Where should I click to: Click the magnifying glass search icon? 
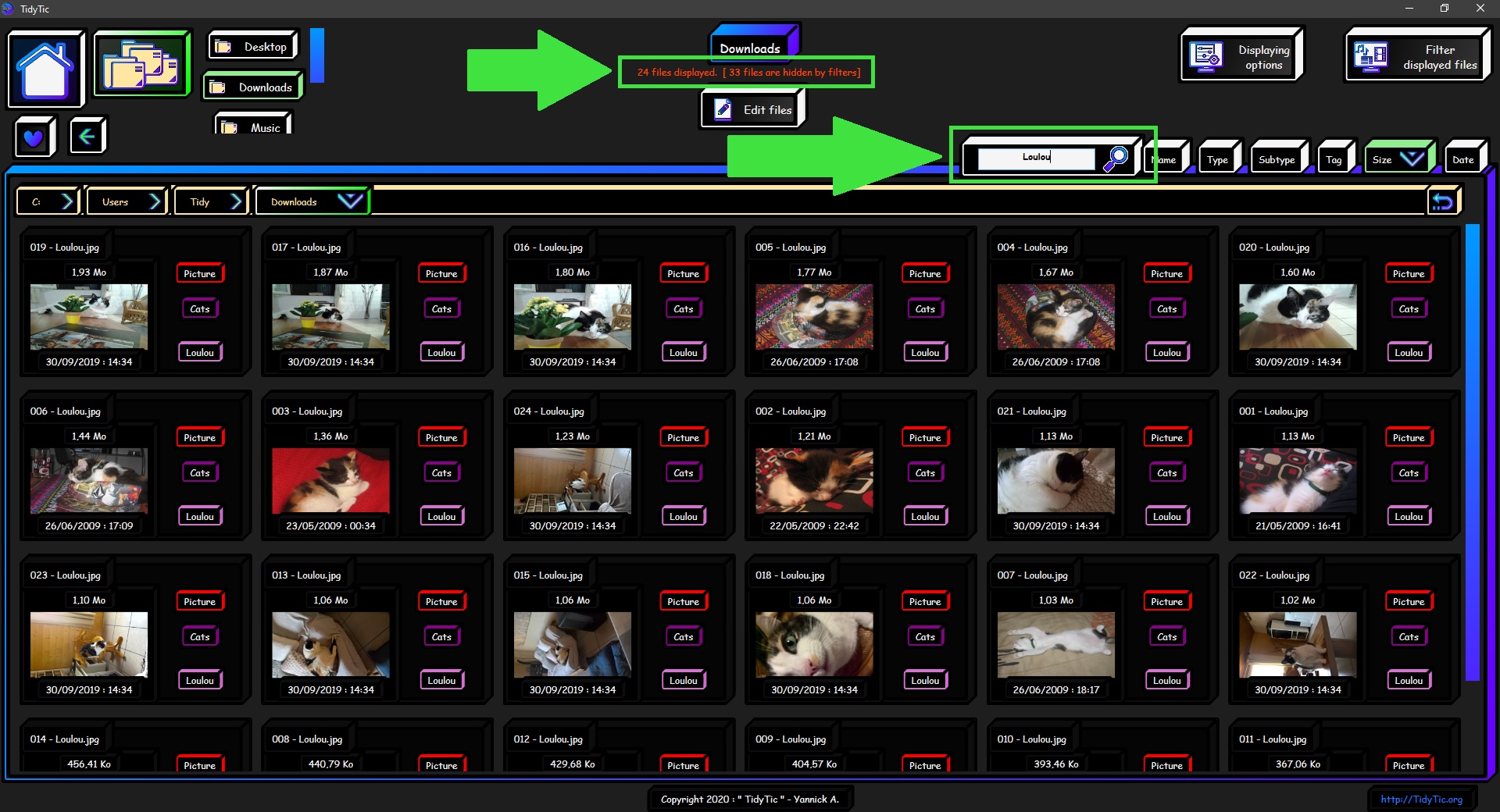tap(1116, 158)
